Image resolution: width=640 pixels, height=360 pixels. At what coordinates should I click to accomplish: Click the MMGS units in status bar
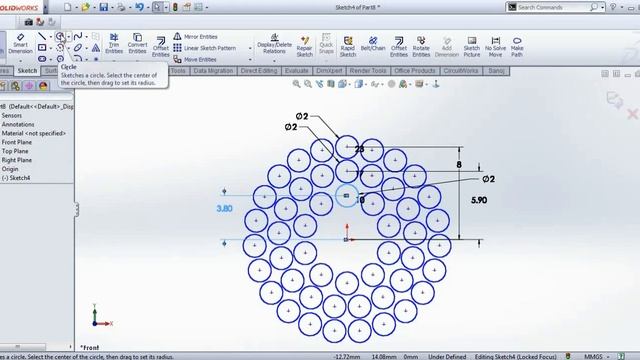pyautogui.click(x=593, y=356)
